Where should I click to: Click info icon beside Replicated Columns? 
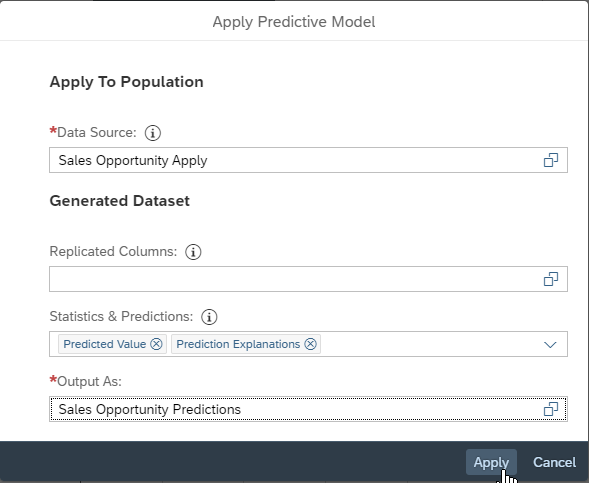[193, 252]
